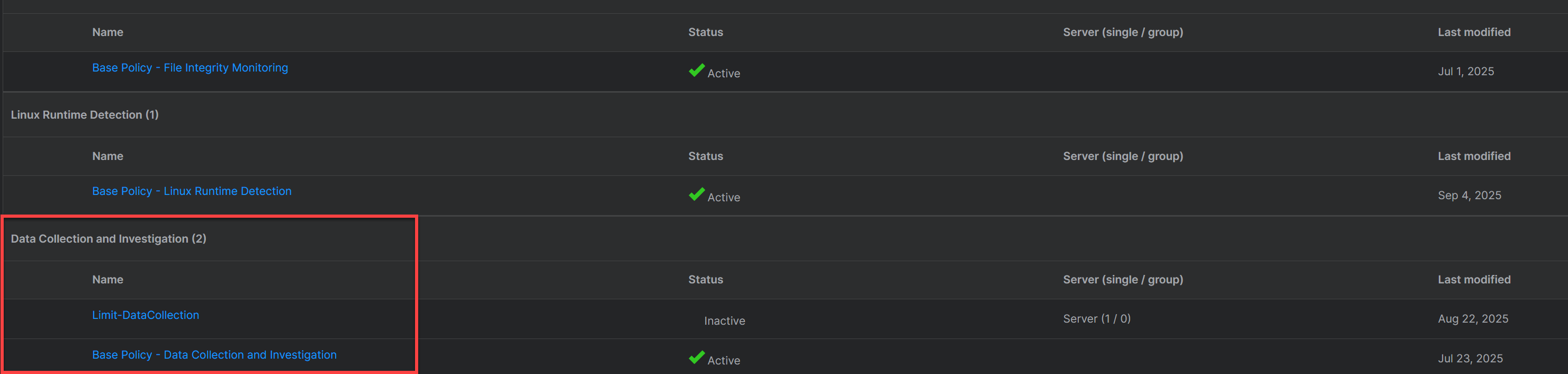This screenshot has height=374, width=1568.
Task: Click the Aug 22, 2025 modified date
Action: click(1472, 318)
